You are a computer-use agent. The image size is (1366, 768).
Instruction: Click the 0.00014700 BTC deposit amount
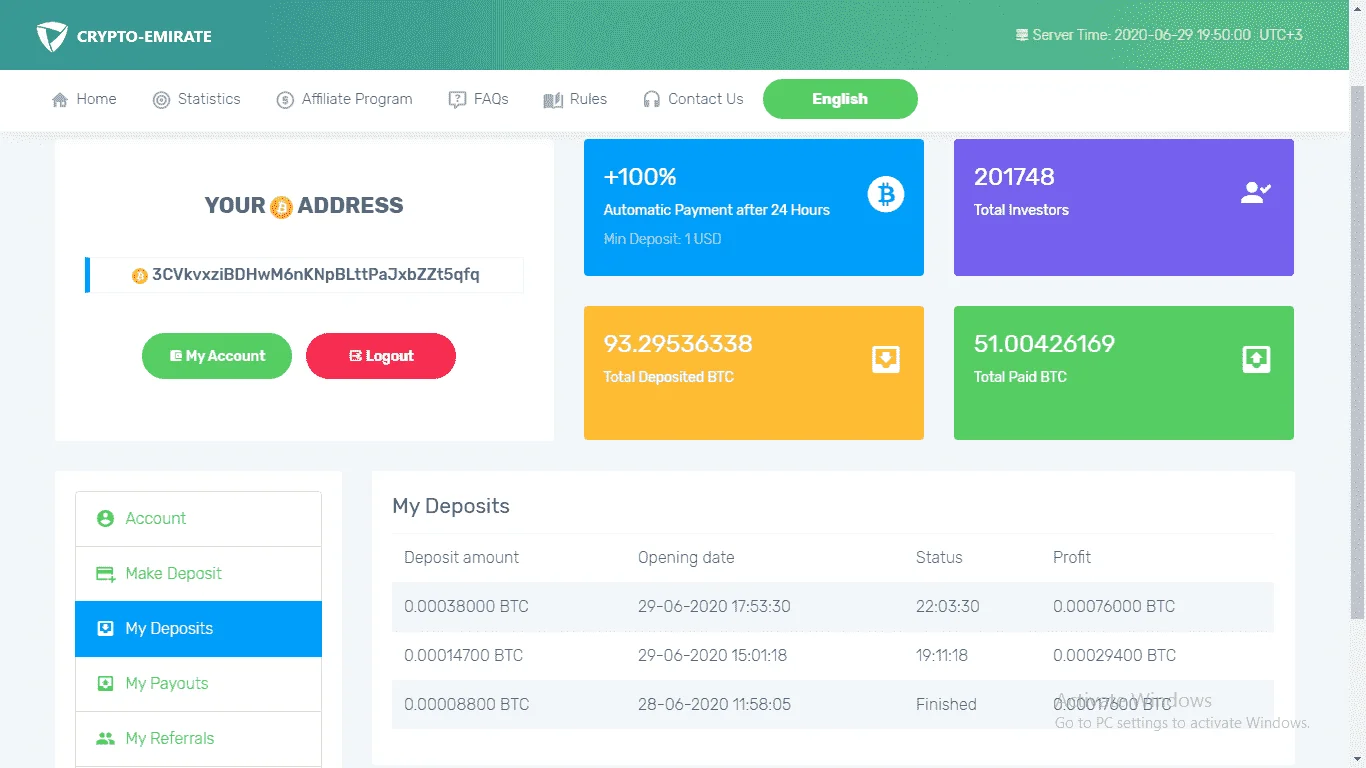(463, 656)
